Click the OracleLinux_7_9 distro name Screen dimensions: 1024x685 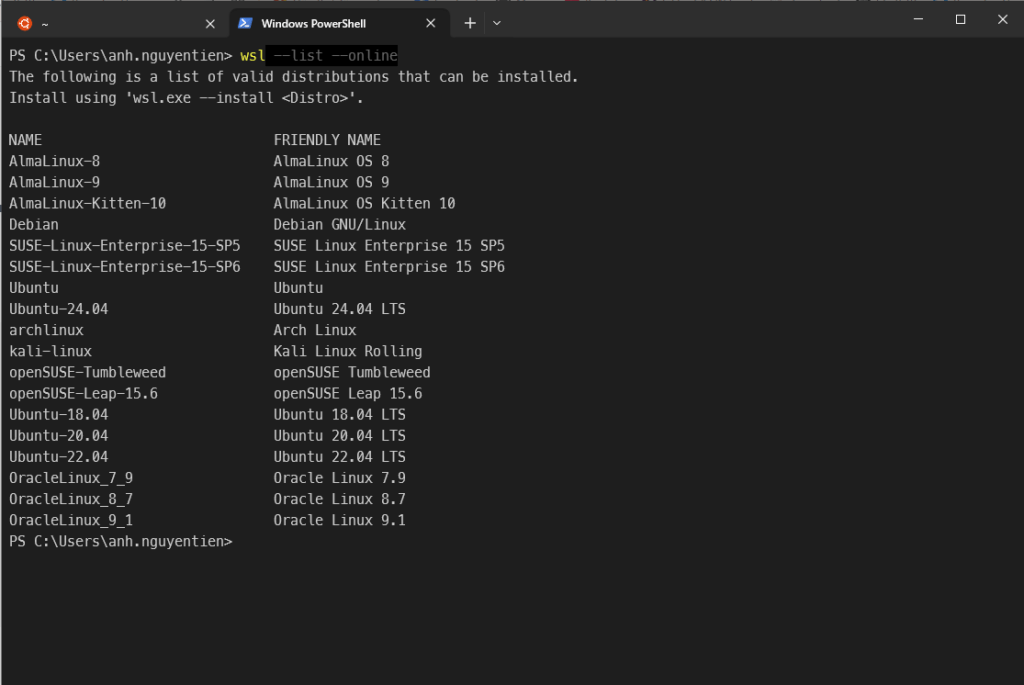71,478
